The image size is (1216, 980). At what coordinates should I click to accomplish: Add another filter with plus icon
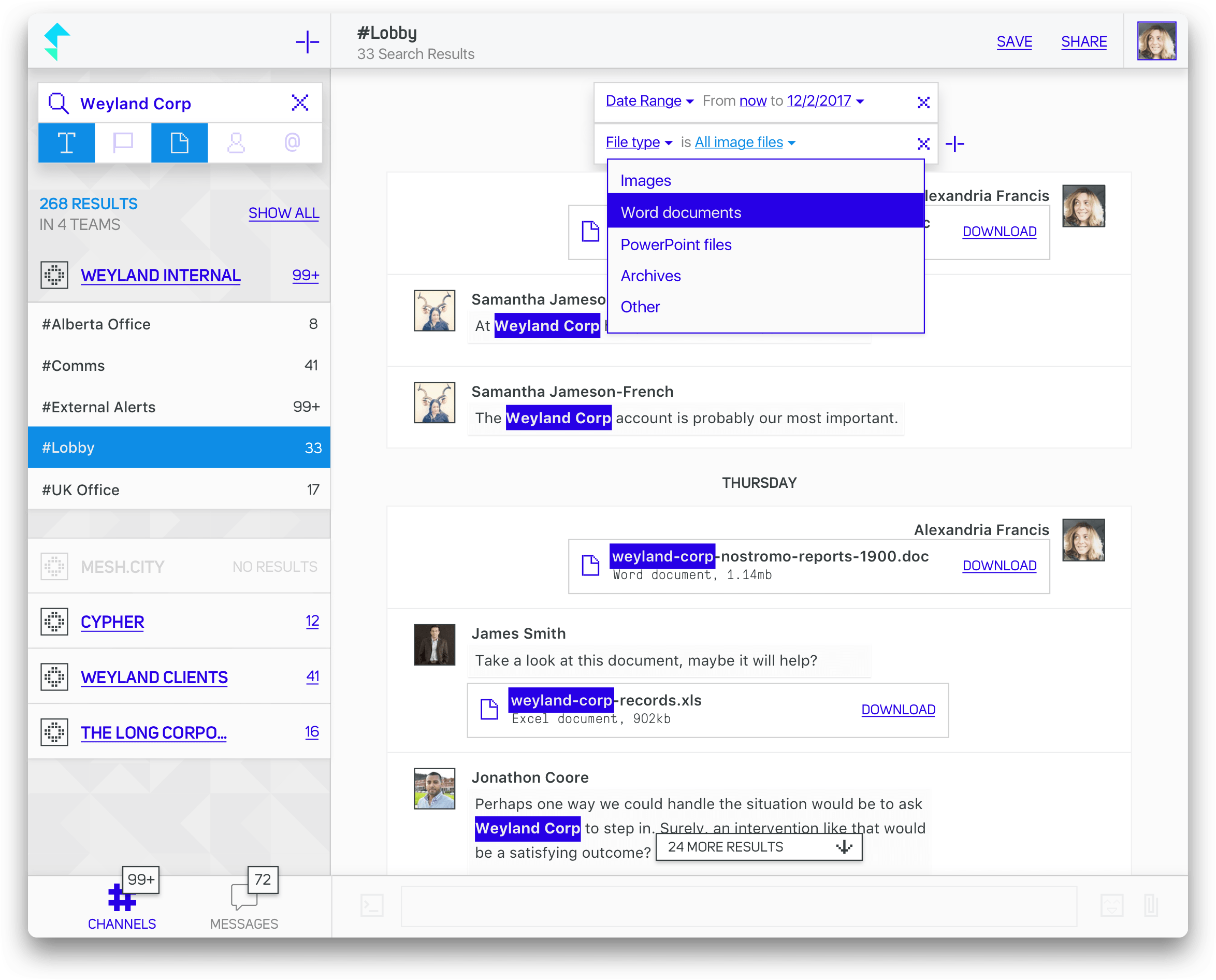click(955, 143)
